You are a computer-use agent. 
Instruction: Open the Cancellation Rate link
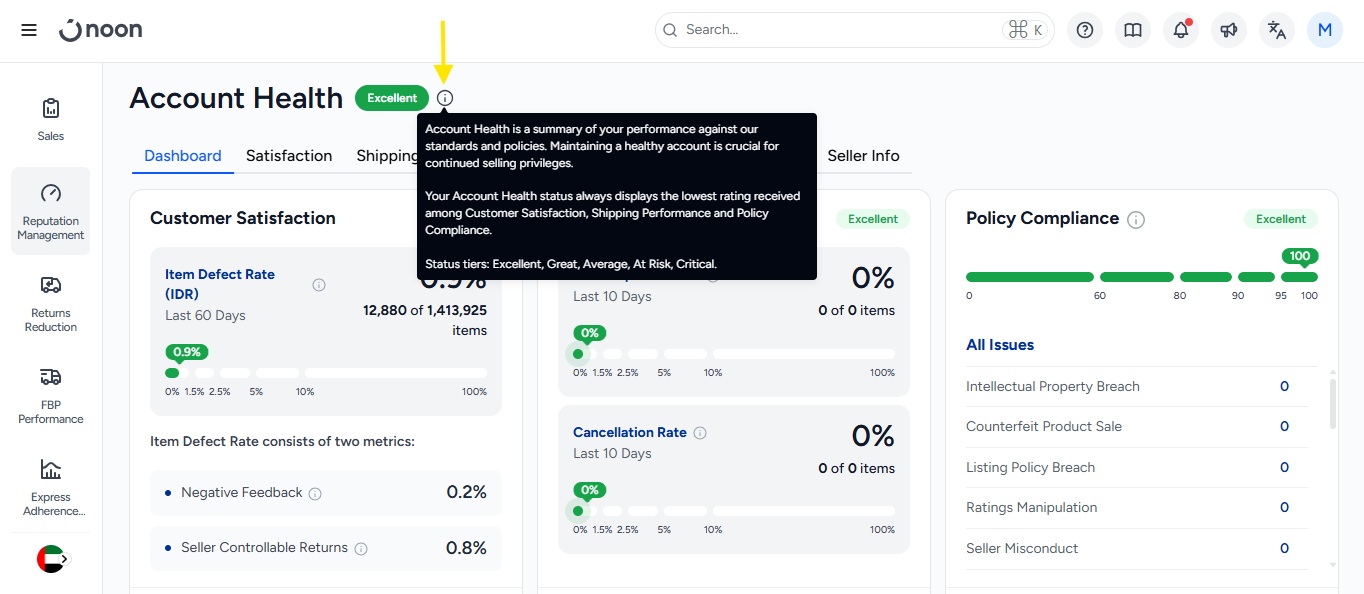click(x=630, y=433)
